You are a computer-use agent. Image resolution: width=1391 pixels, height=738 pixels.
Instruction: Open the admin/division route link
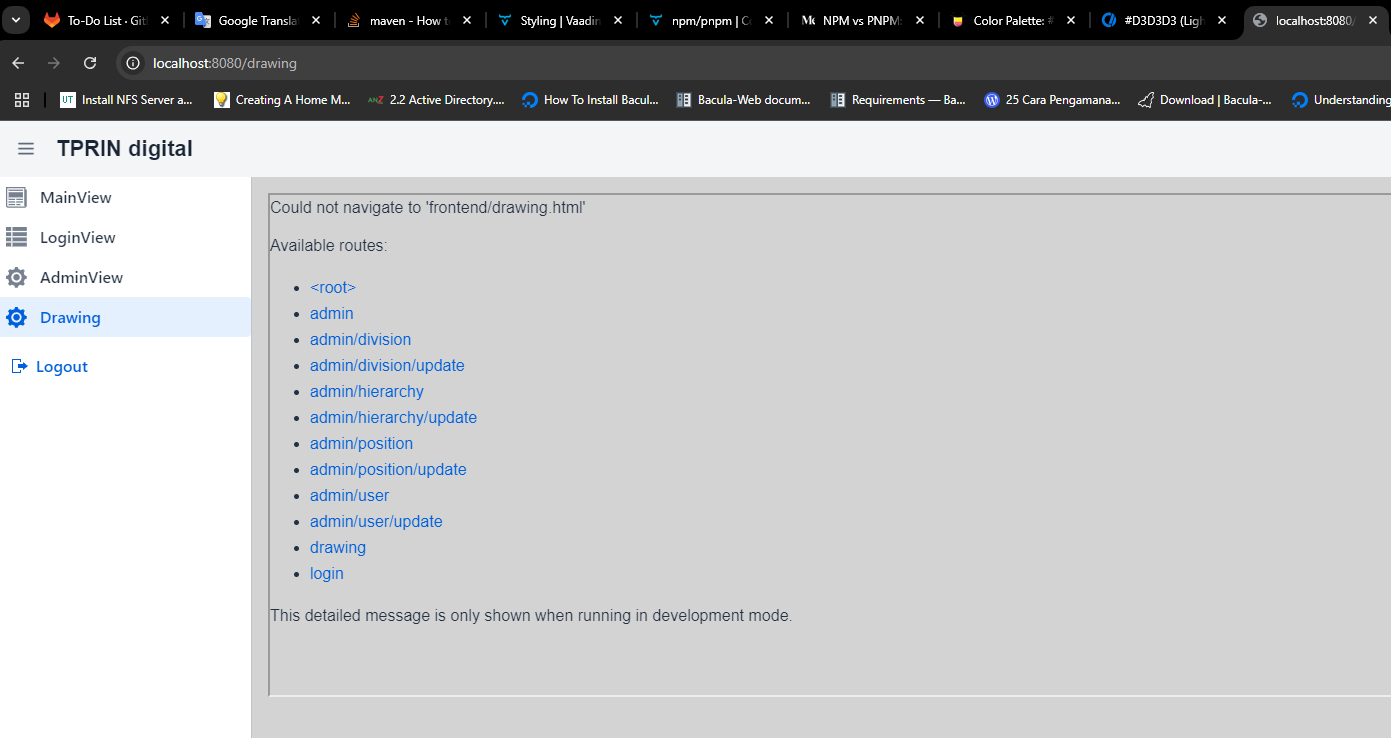tap(360, 340)
